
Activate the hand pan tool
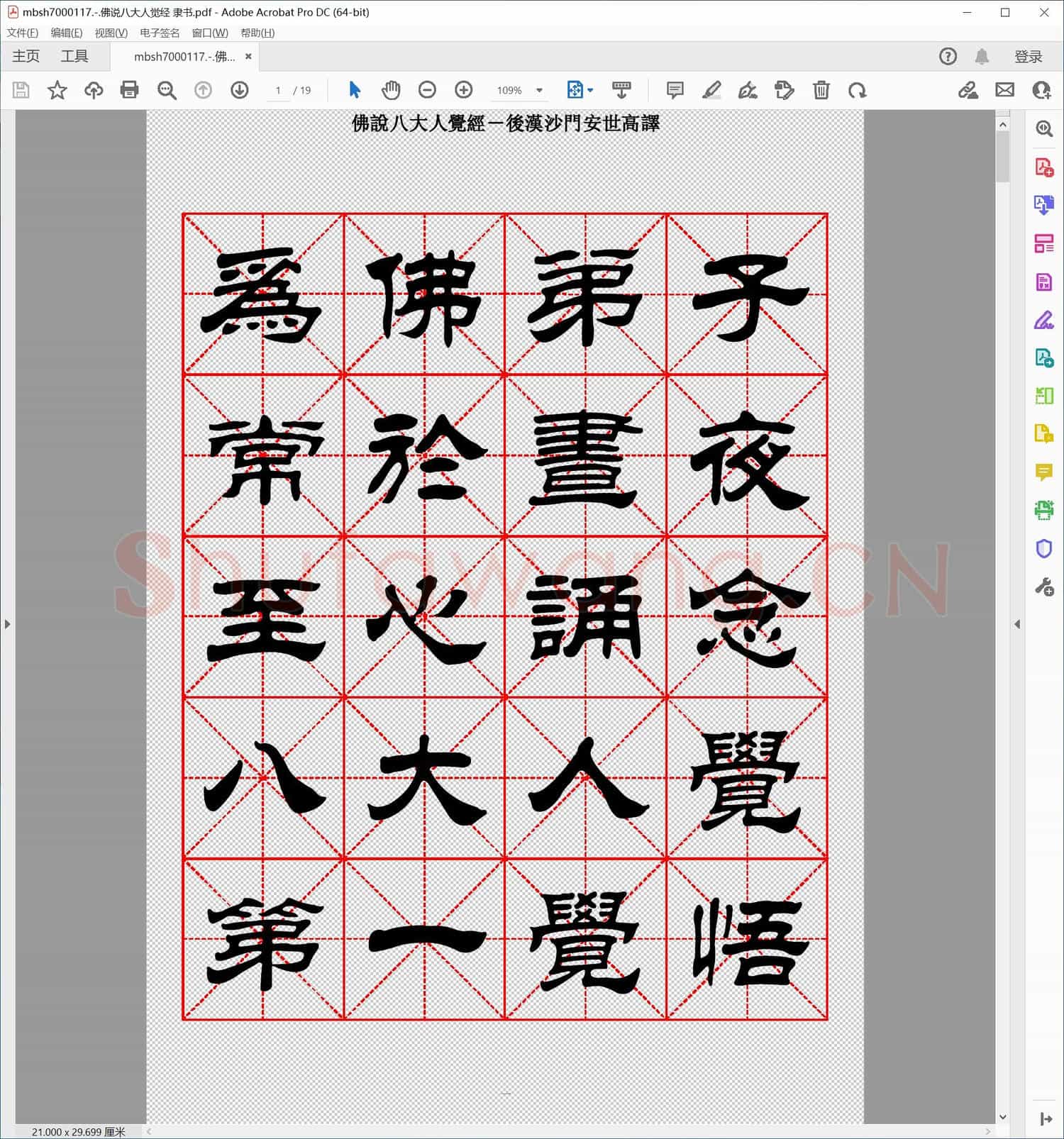point(391,90)
